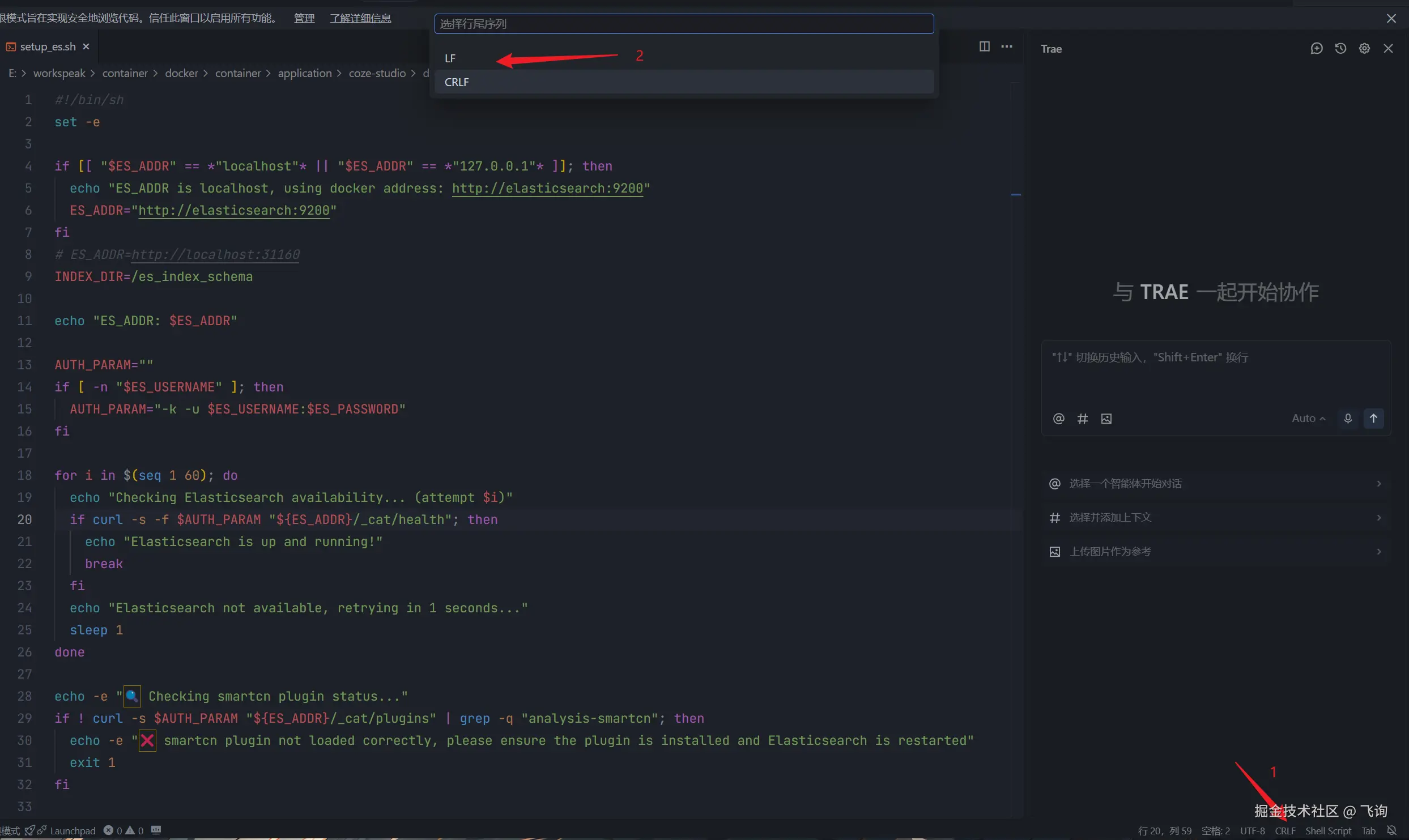The width and height of the screenshot is (1409, 840).
Task: Click the # context icon in chat input
Action: click(1082, 419)
